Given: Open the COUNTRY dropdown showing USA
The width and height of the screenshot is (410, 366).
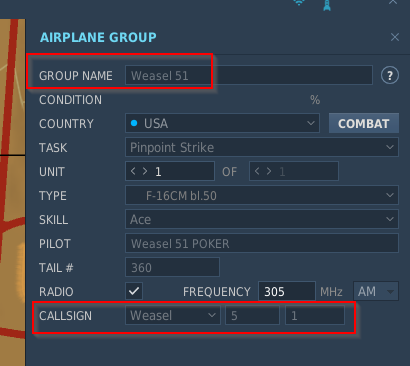Looking at the screenshot, I should click(x=222, y=123).
